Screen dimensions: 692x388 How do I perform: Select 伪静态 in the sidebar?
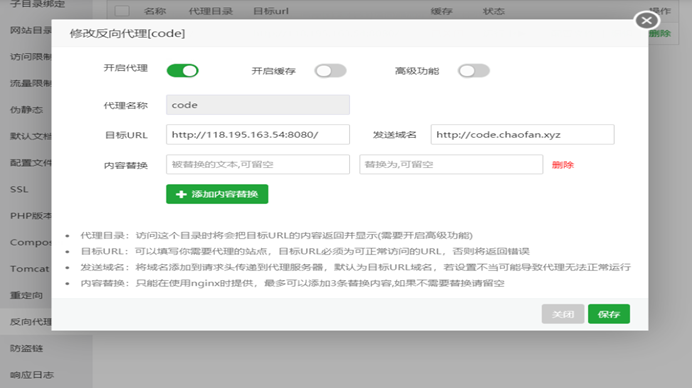26,110
